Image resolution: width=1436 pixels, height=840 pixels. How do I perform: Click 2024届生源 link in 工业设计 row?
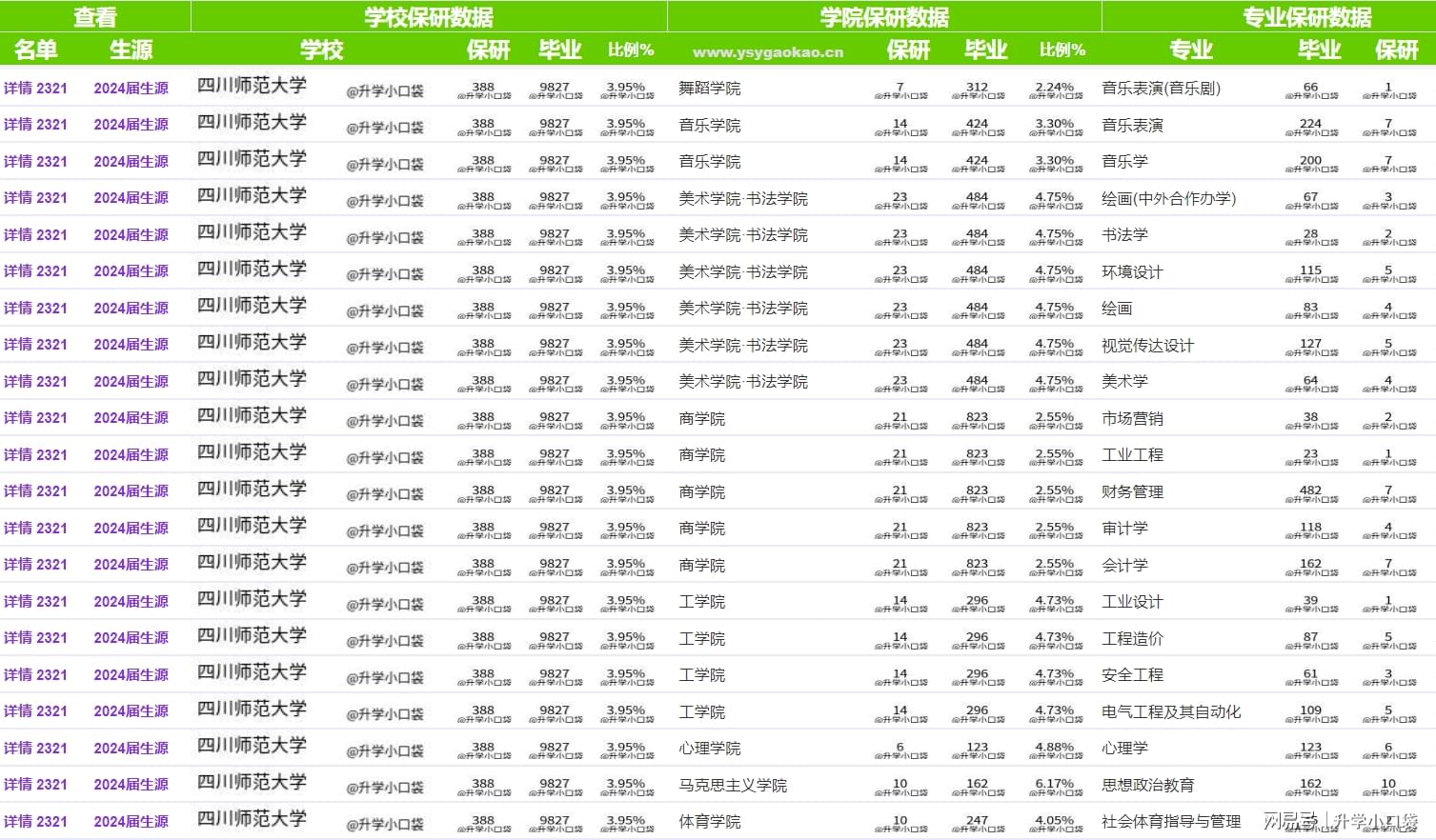131,602
